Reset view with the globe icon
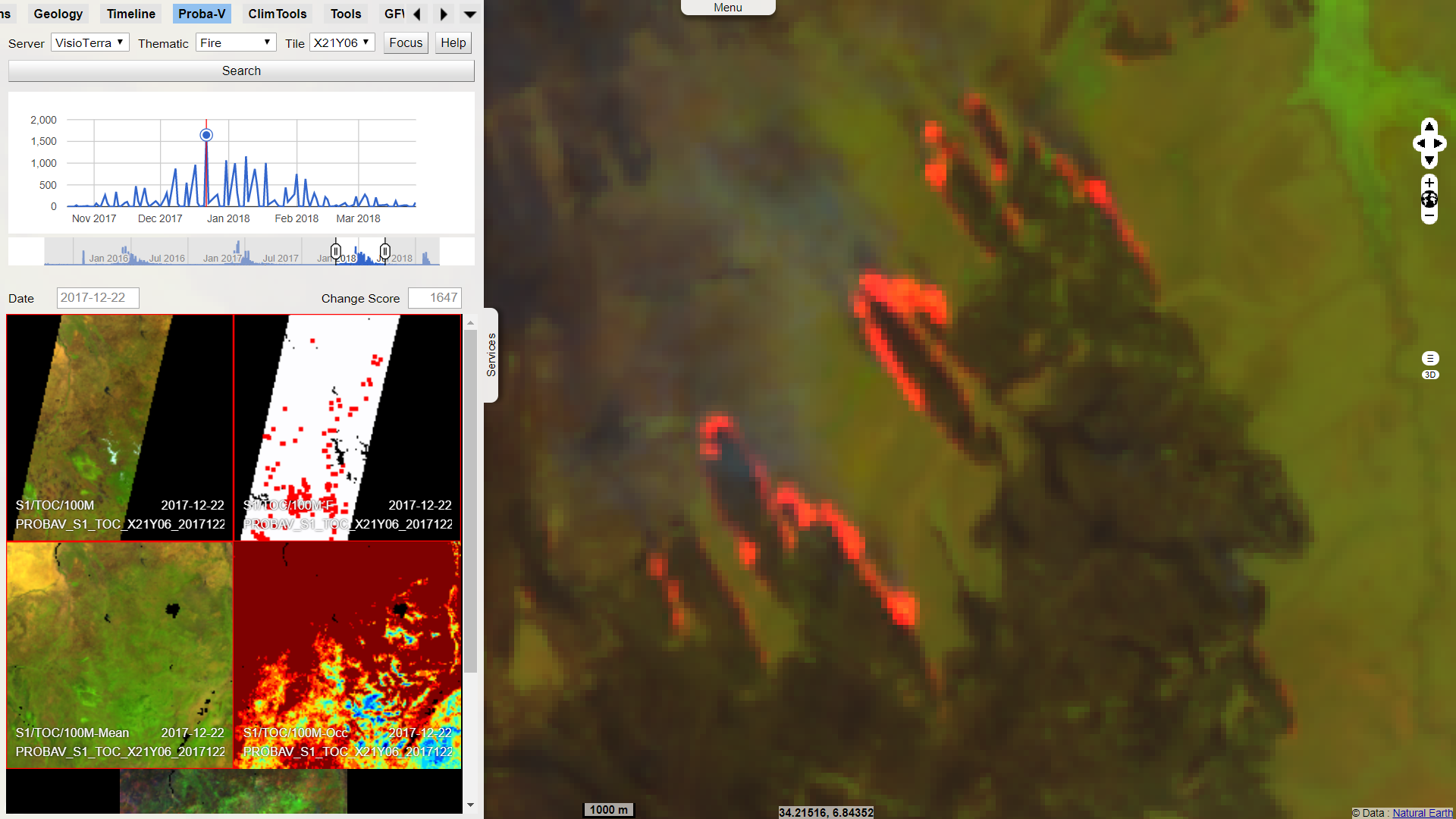The height and width of the screenshot is (819, 1456). pyautogui.click(x=1429, y=199)
